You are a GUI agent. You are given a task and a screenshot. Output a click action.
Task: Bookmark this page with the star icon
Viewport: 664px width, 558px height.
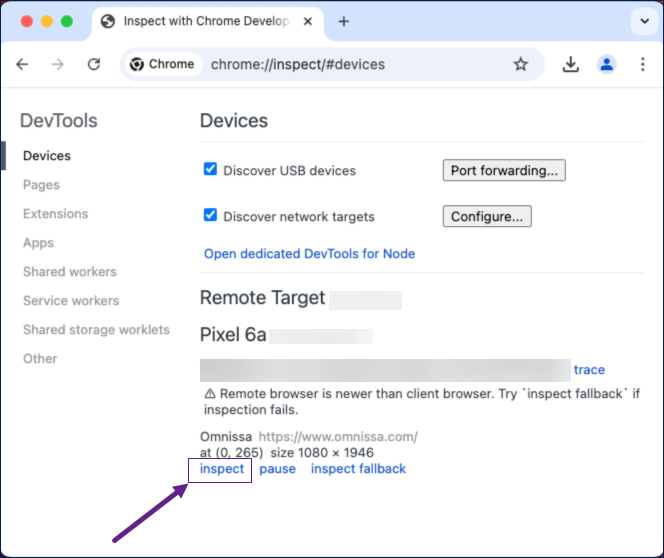[x=520, y=64]
